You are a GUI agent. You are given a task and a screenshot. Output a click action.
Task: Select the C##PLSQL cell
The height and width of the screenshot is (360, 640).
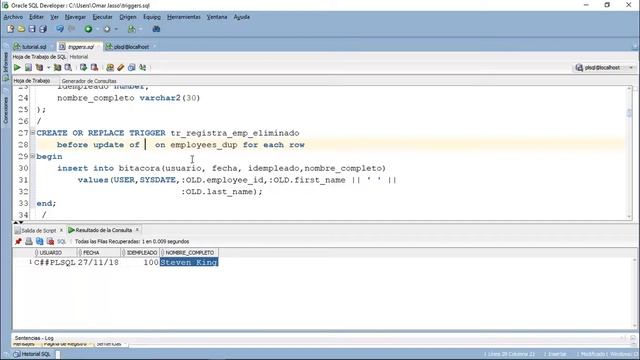click(55, 262)
